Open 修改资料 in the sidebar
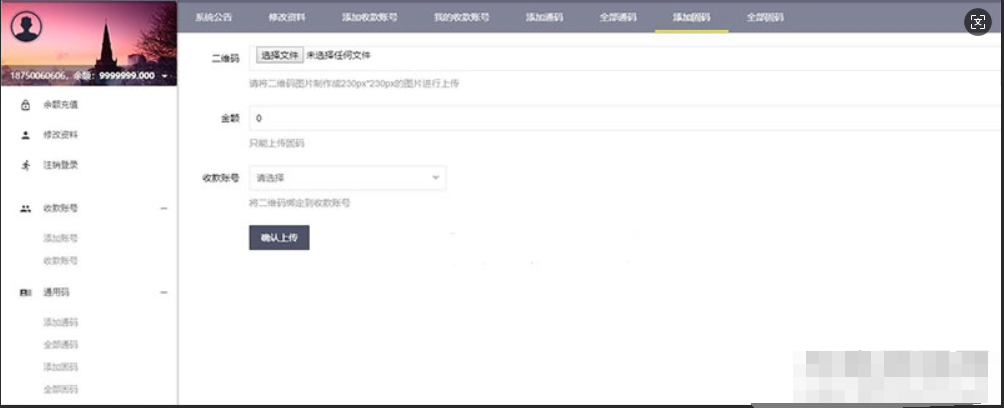This screenshot has width=1004, height=408. [x=61, y=135]
